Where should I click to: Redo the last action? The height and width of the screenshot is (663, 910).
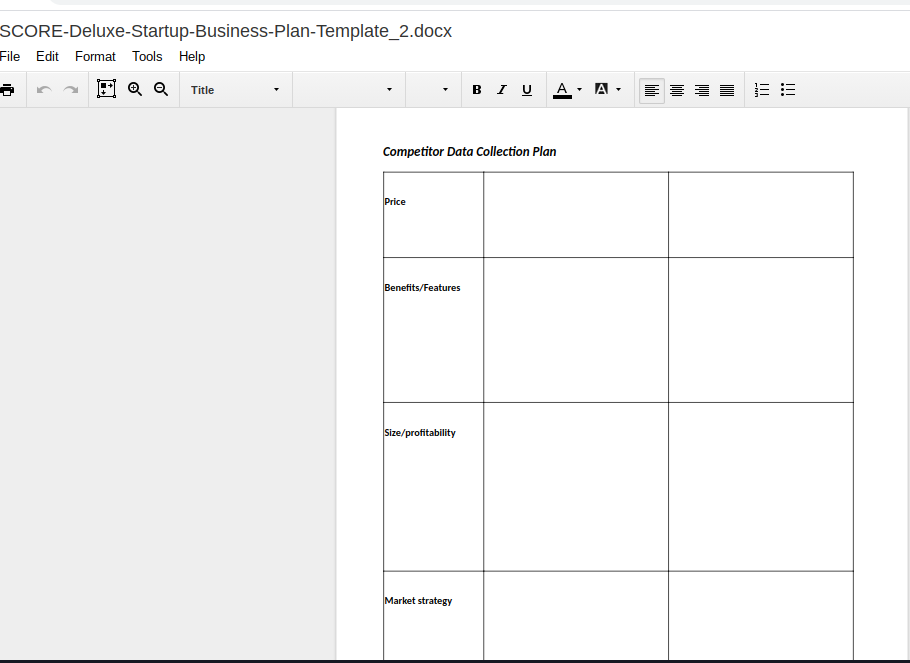coord(69,89)
